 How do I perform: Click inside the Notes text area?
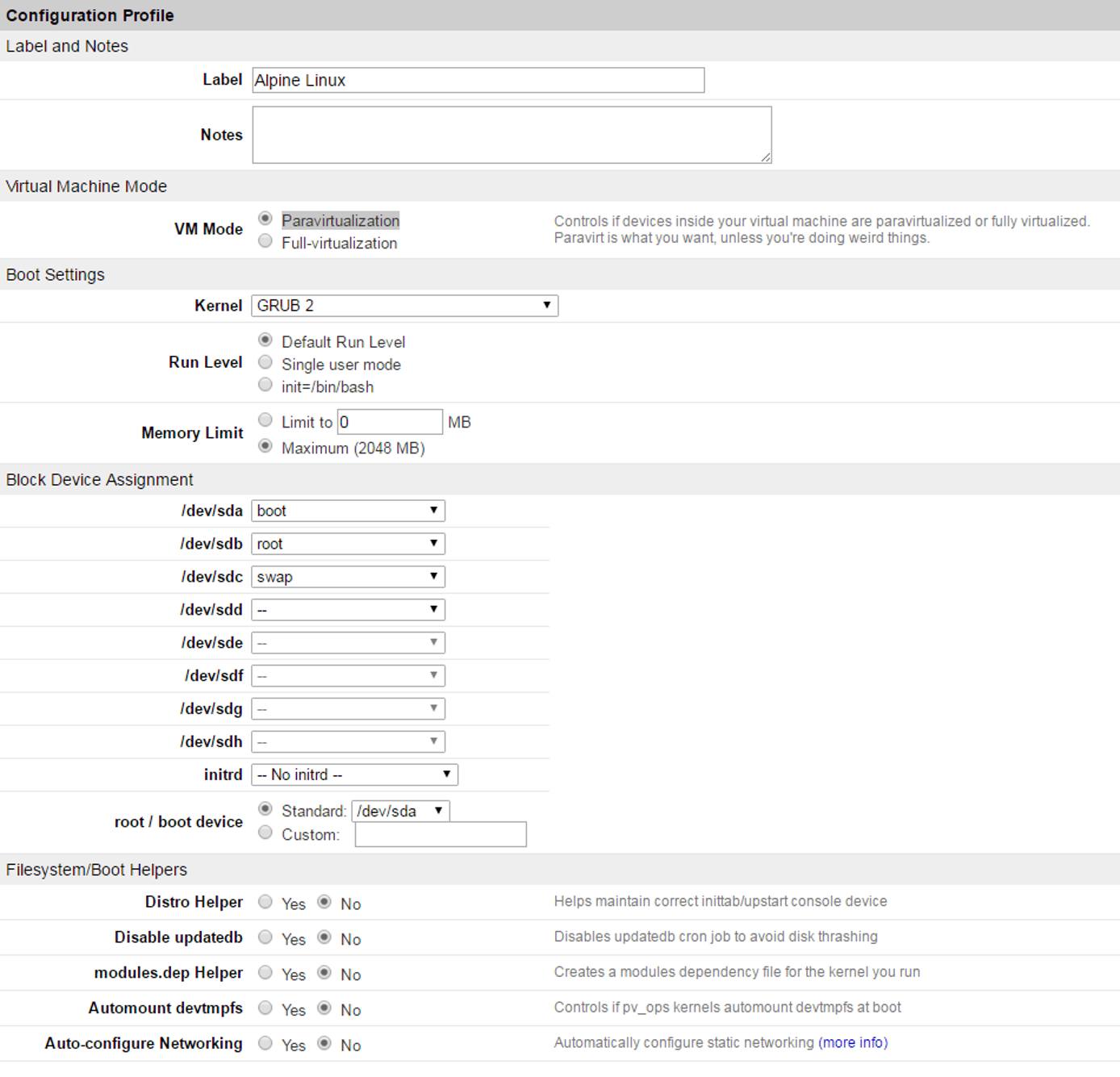click(510, 135)
